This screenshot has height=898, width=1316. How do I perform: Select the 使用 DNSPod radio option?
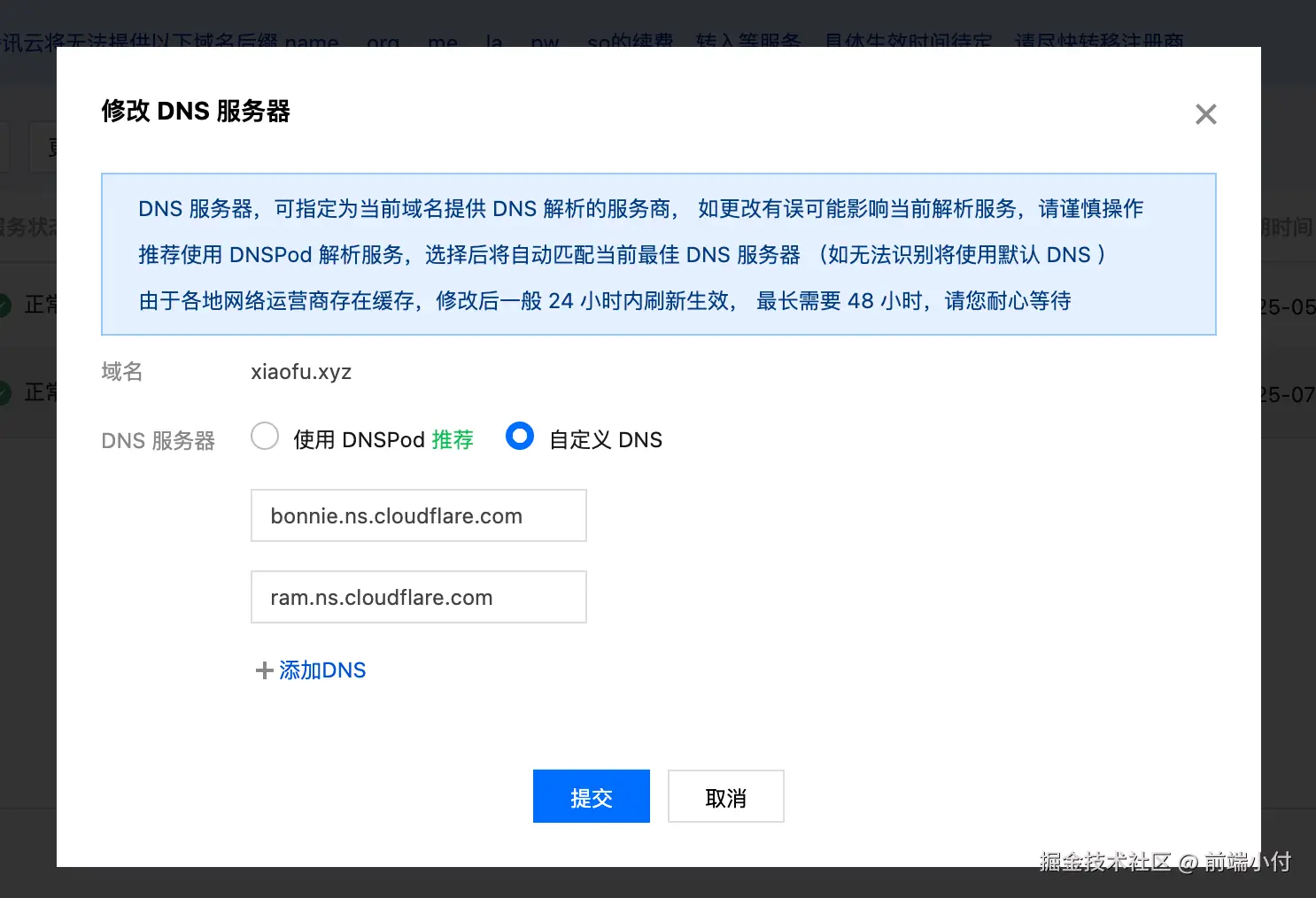(265, 437)
